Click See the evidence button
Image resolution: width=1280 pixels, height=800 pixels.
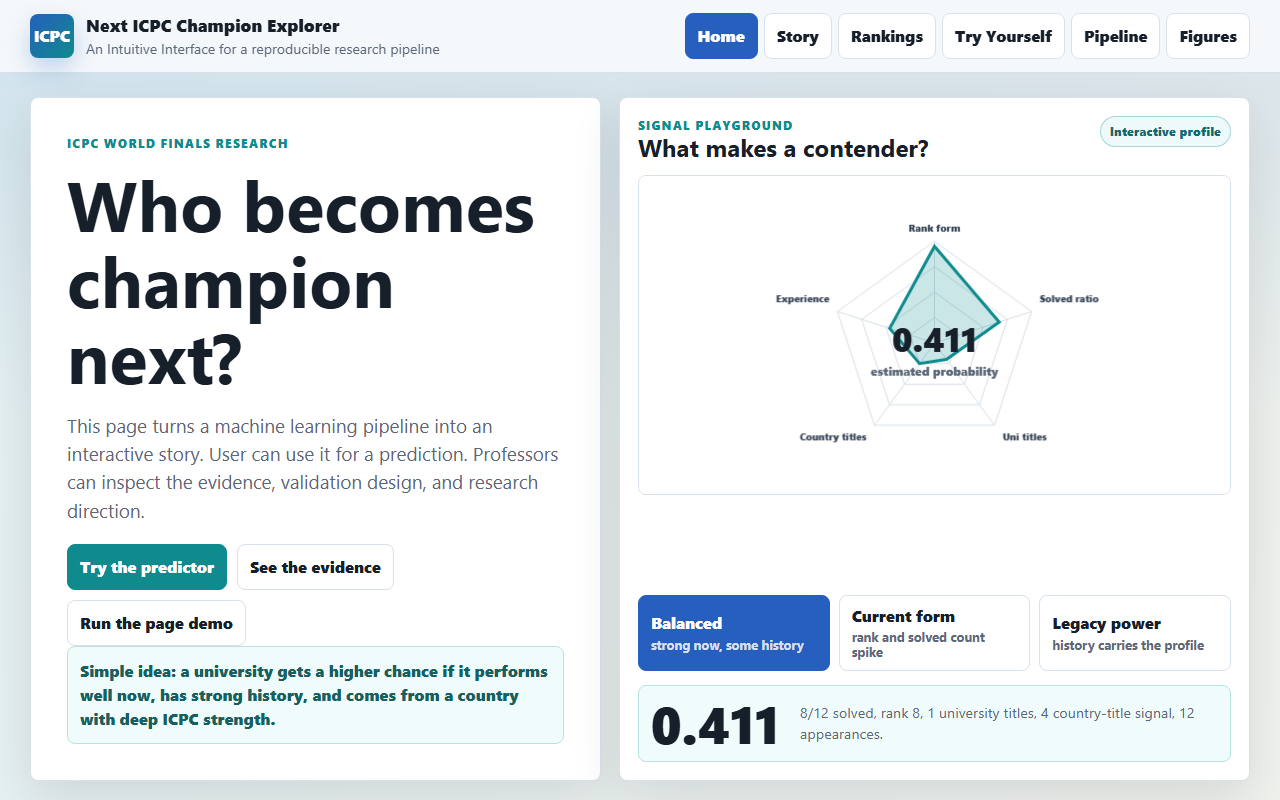pyautogui.click(x=315, y=567)
